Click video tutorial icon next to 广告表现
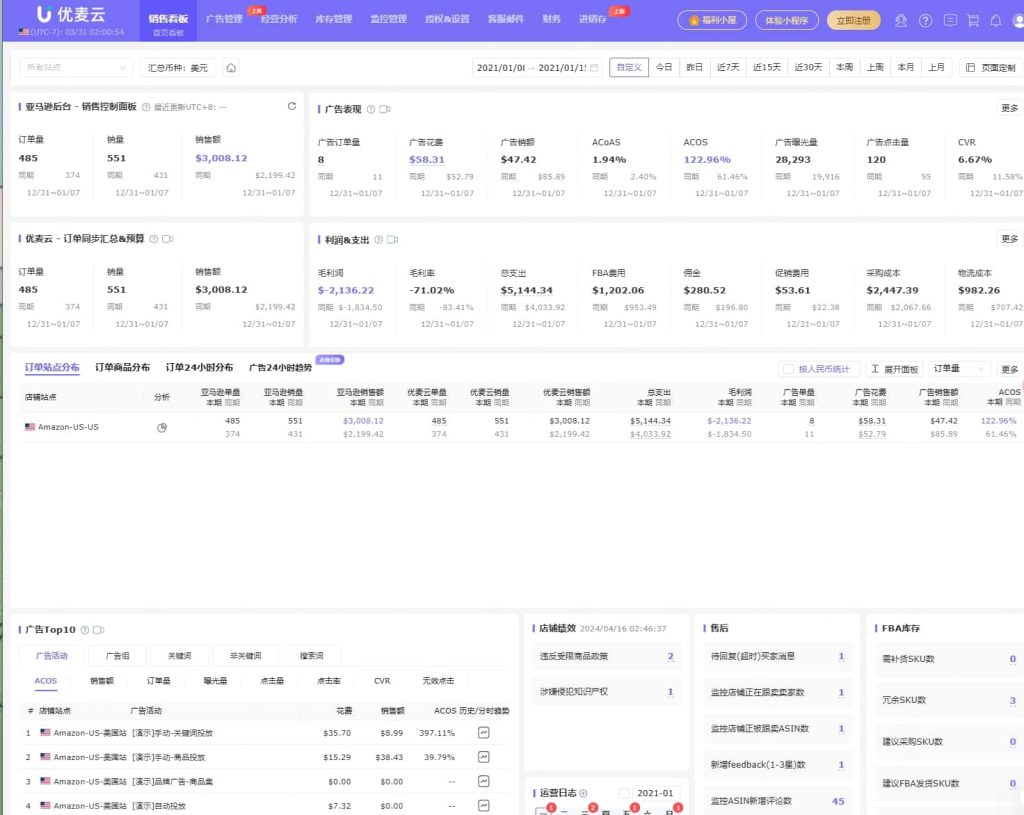The image size is (1024, 815). pos(385,109)
